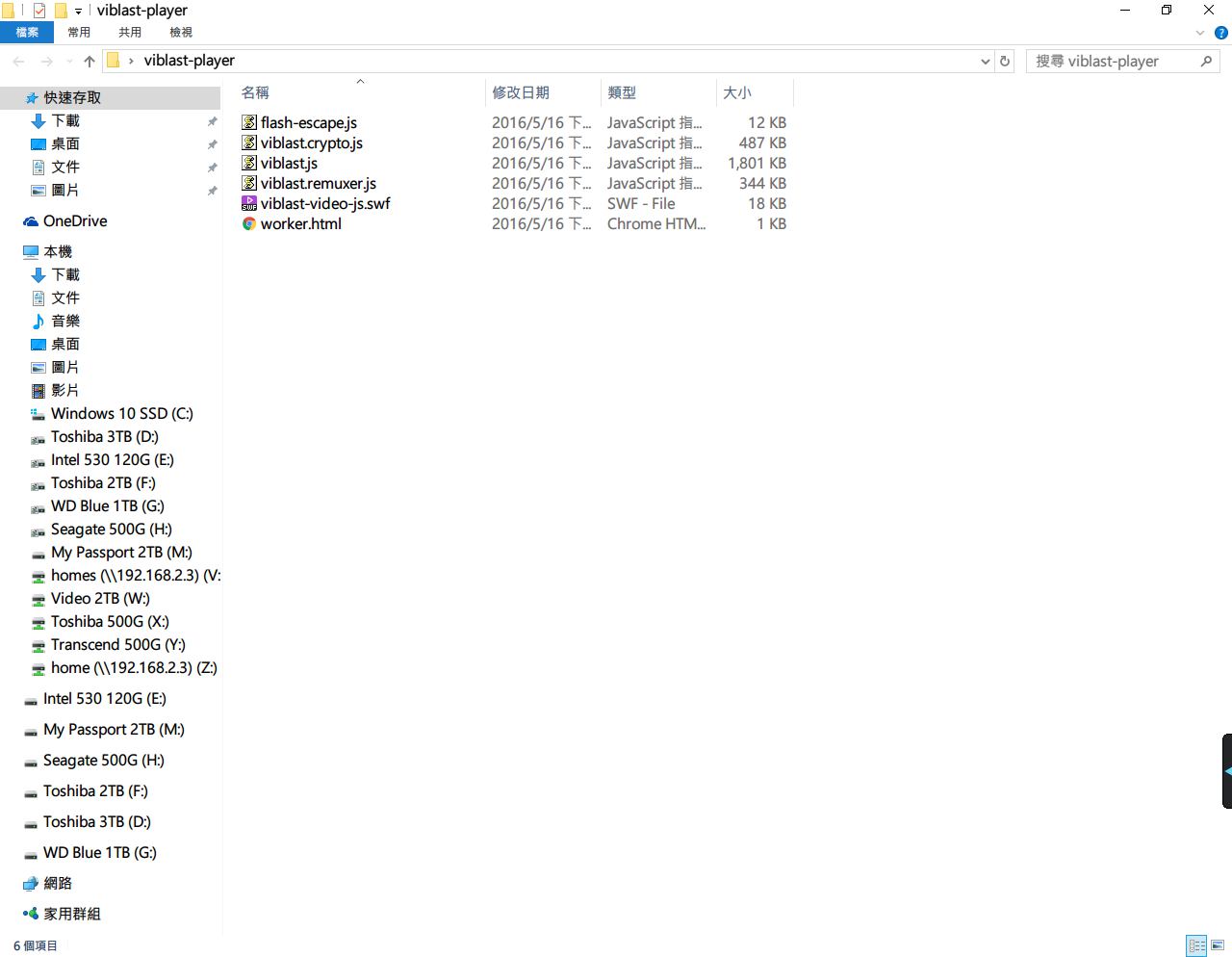Screen dimensions: 1232x957
Task: Select the viblast-video-js.swf file icon
Action: click(249, 203)
